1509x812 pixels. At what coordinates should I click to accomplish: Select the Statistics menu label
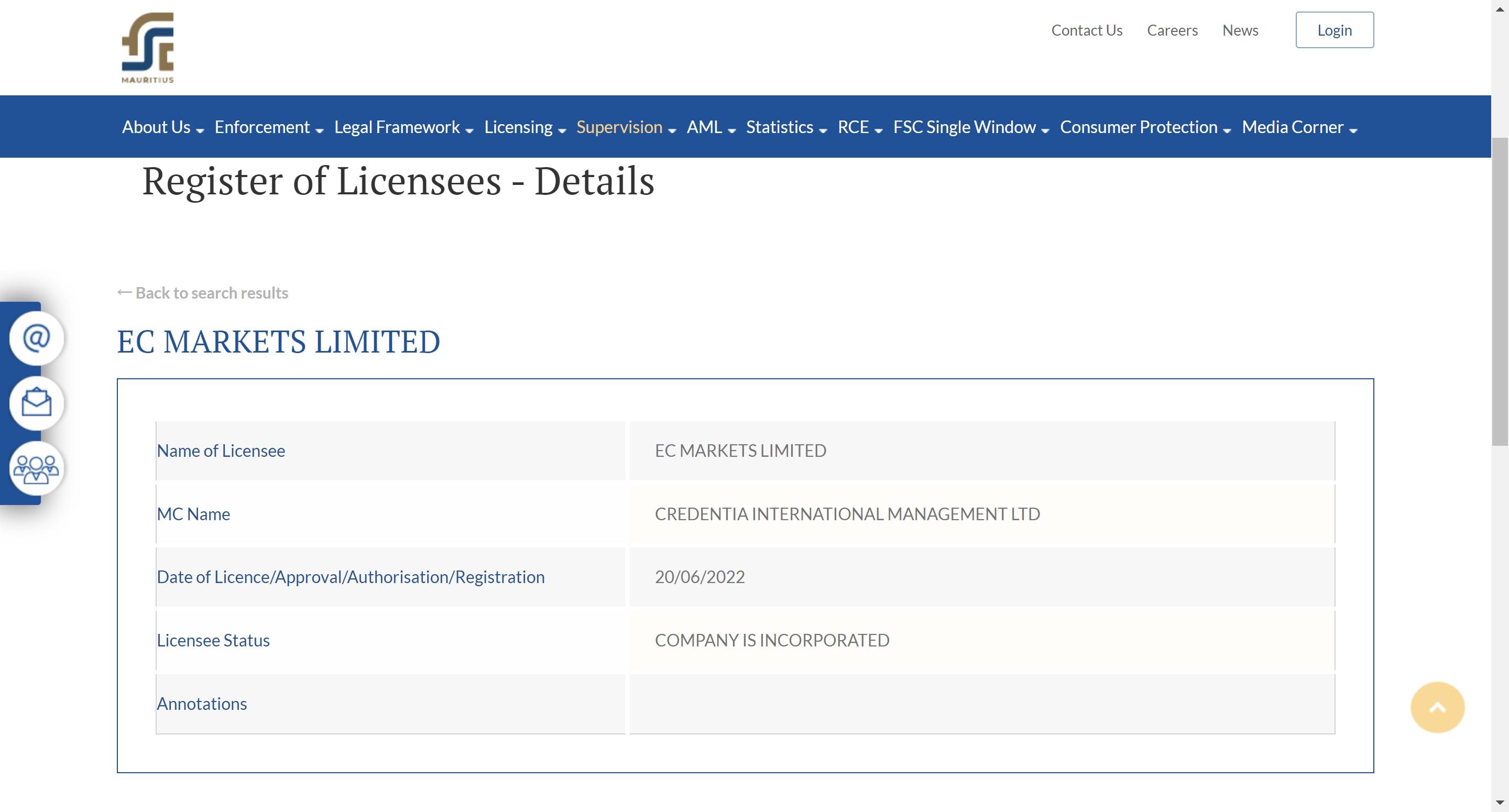(780, 127)
